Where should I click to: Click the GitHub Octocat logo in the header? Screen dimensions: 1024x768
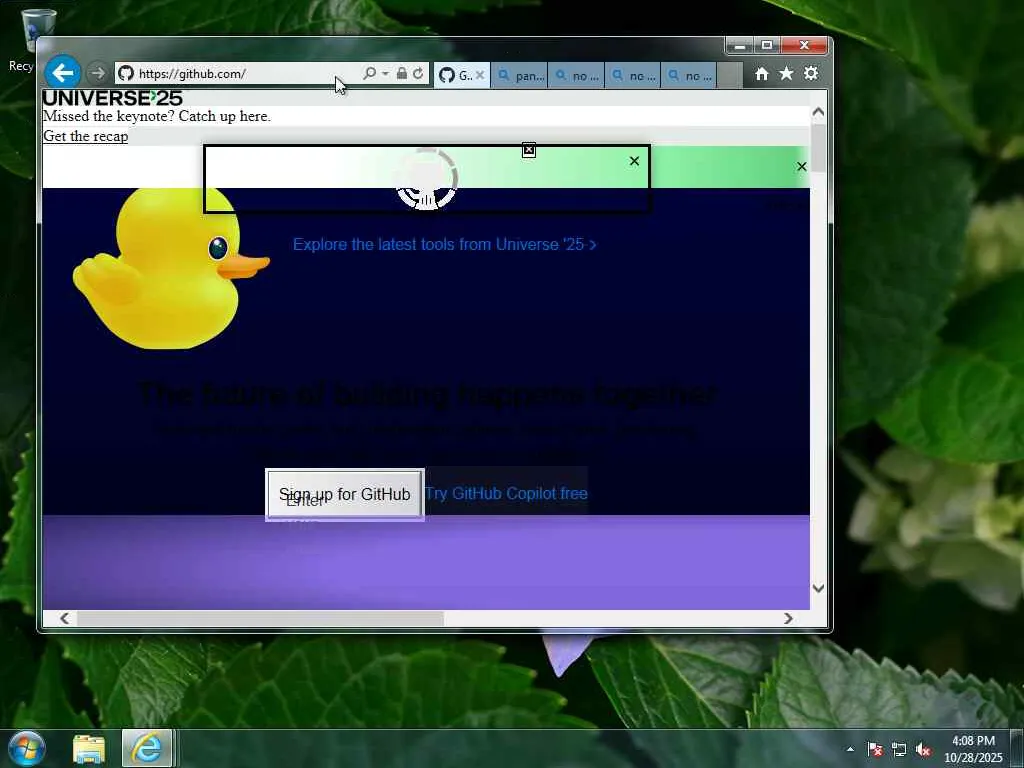click(426, 179)
